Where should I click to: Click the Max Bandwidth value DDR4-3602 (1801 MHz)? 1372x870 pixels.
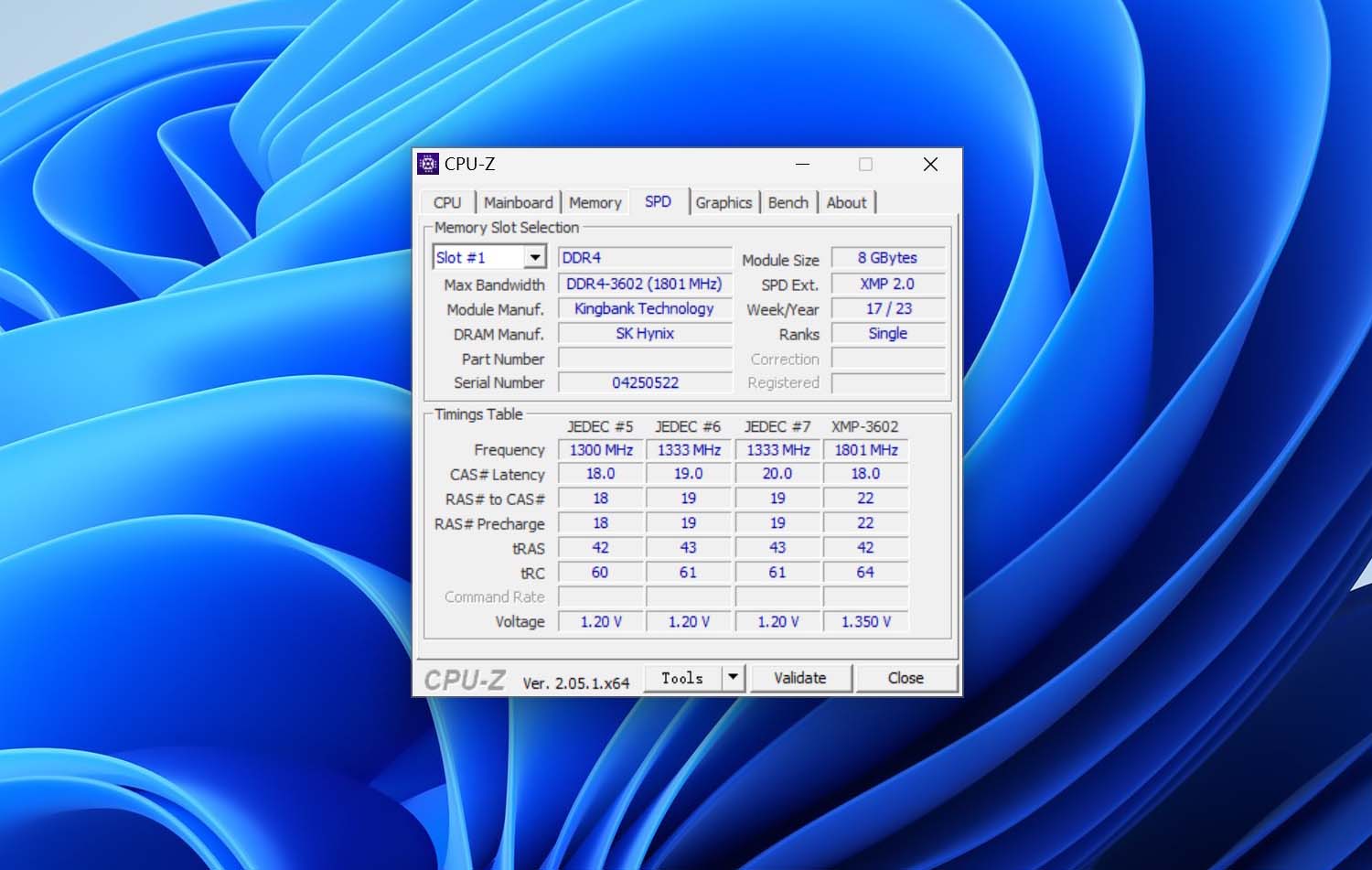645,284
